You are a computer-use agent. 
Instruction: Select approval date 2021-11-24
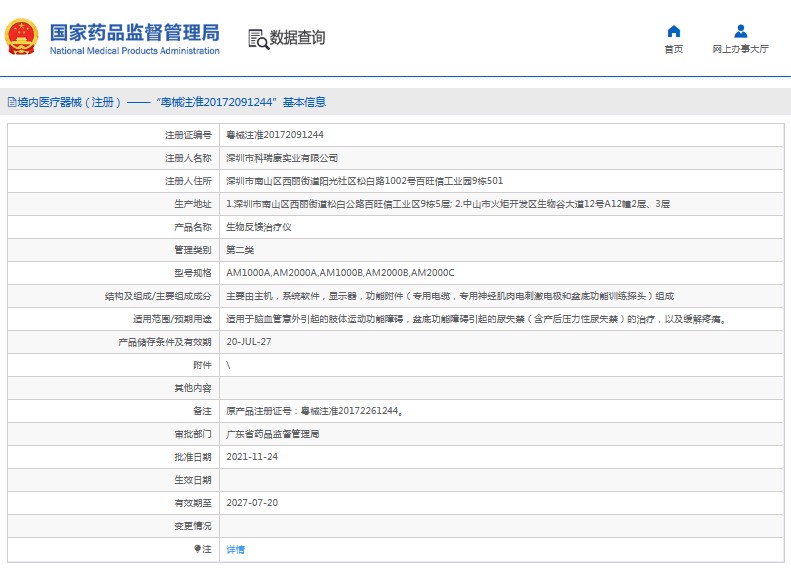coord(252,457)
